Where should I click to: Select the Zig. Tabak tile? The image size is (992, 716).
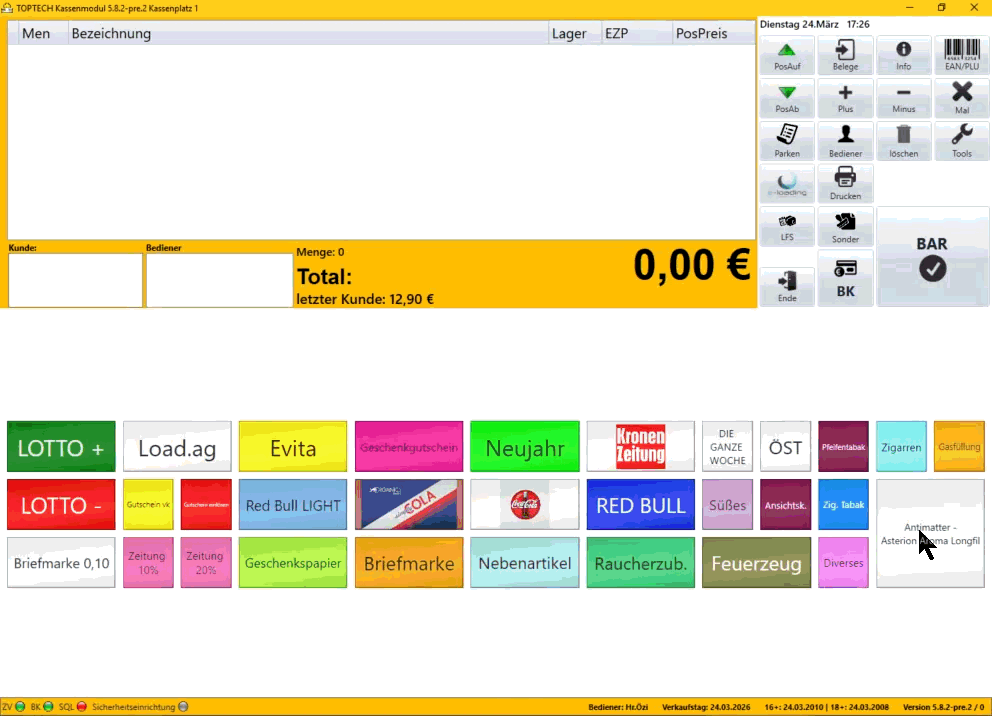tap(843, 505)
